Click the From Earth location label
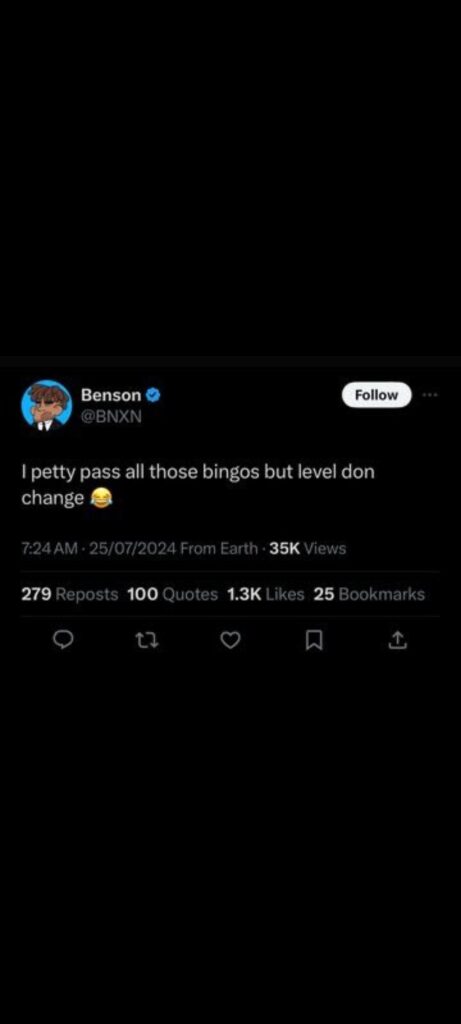Image resolution: width=461 pixels, height=1024 pixels. (219, 549)
